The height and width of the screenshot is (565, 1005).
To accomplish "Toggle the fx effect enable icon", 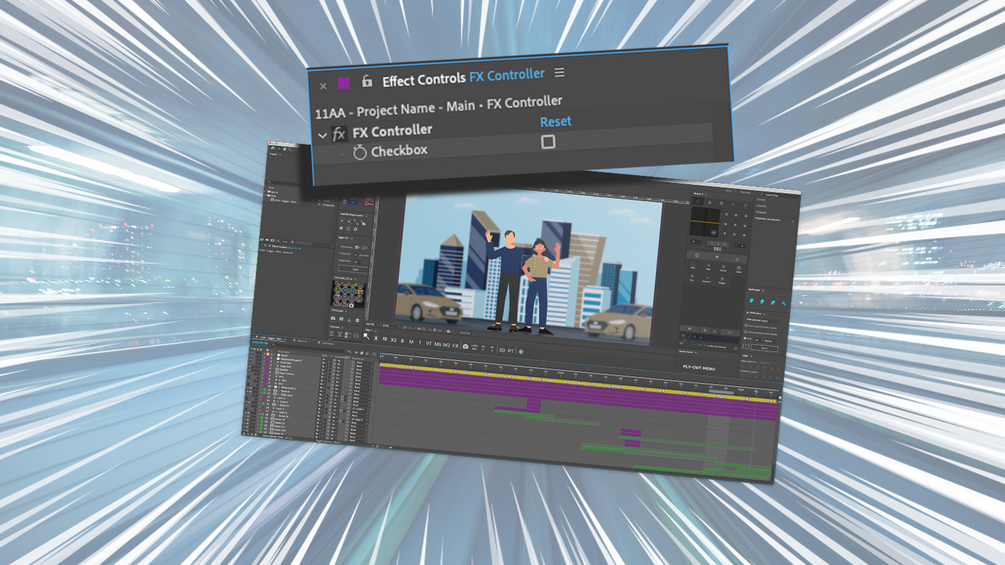I will (339, 134).
